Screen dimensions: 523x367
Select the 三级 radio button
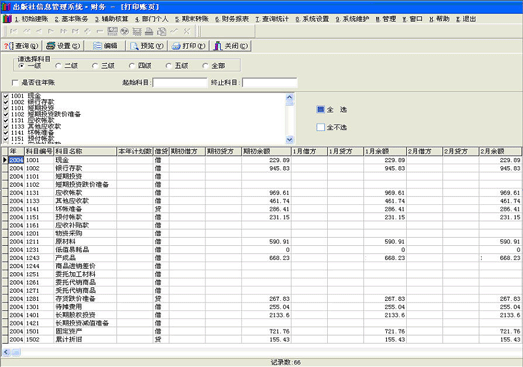click(x=95, y=66)
